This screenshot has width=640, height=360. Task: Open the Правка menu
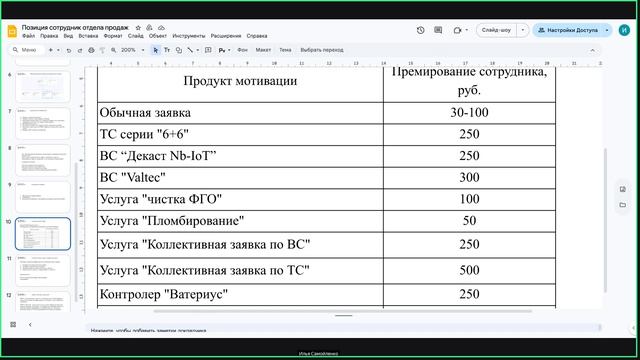(x=49, y=36)
